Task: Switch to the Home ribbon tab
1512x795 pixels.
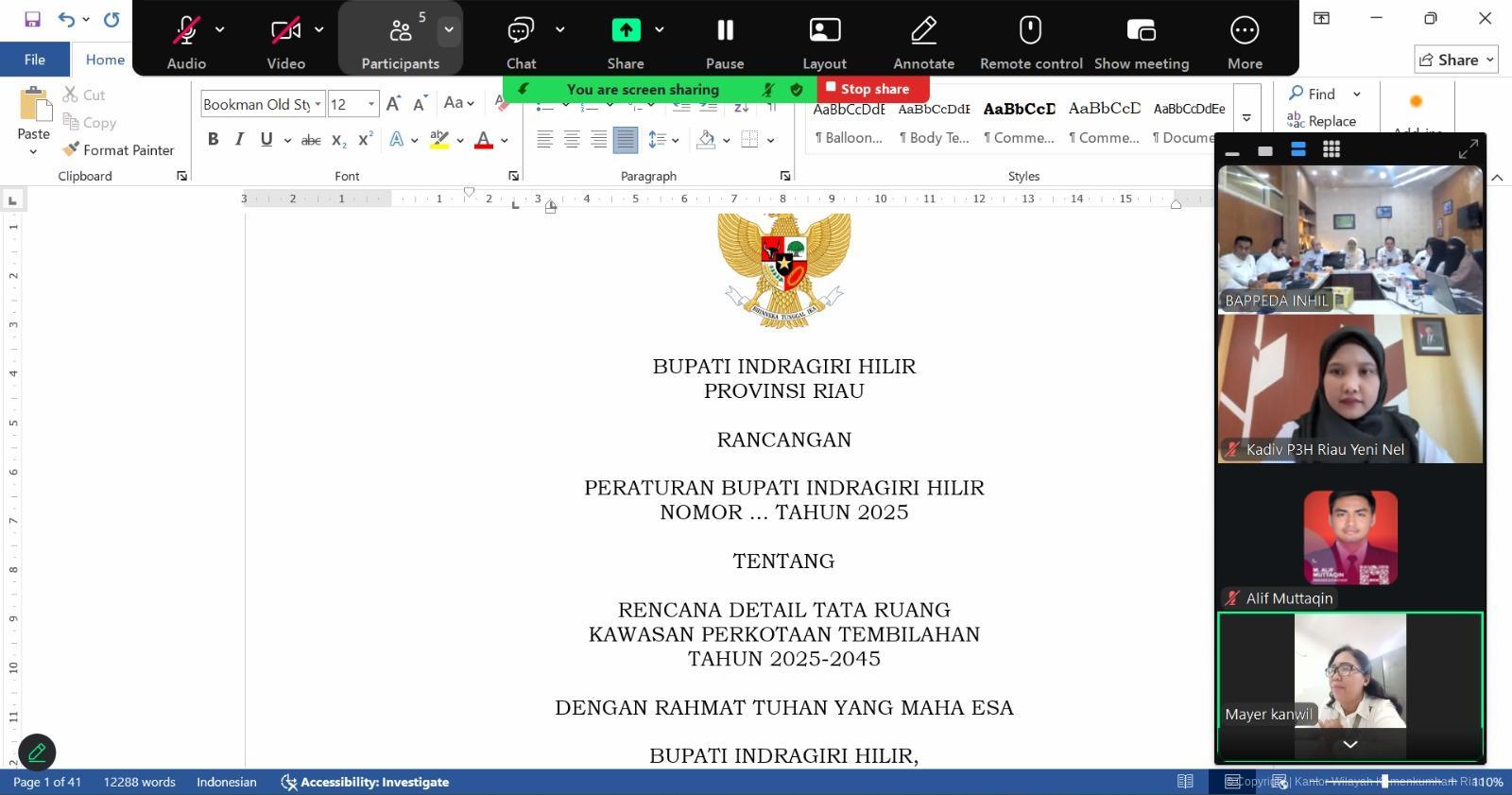Action: [105, 59]
